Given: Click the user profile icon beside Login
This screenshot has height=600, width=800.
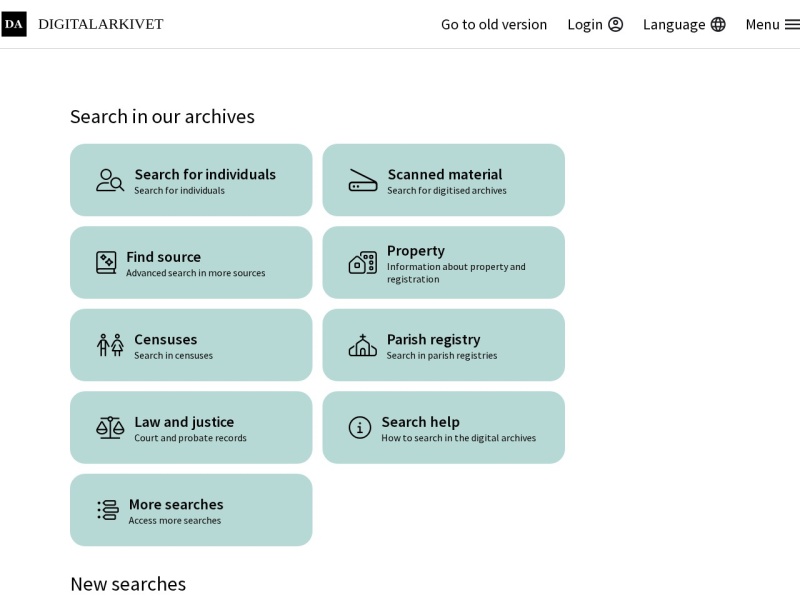Looking at the screenshot, I should pyautogui.click(x=616, y=24).
